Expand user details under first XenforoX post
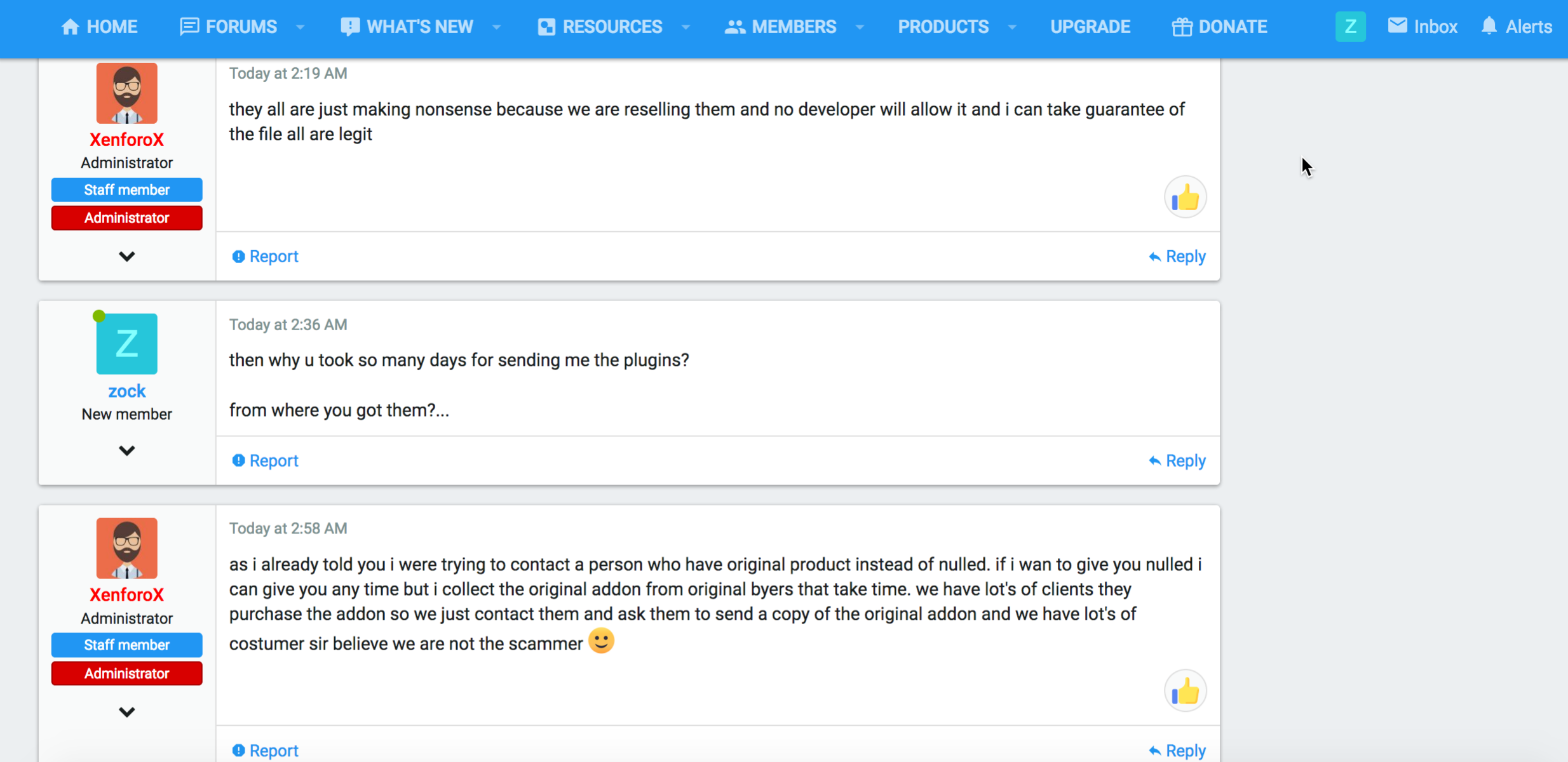Viewport: 1568px width, 762px height. click(x=126, y=257)
